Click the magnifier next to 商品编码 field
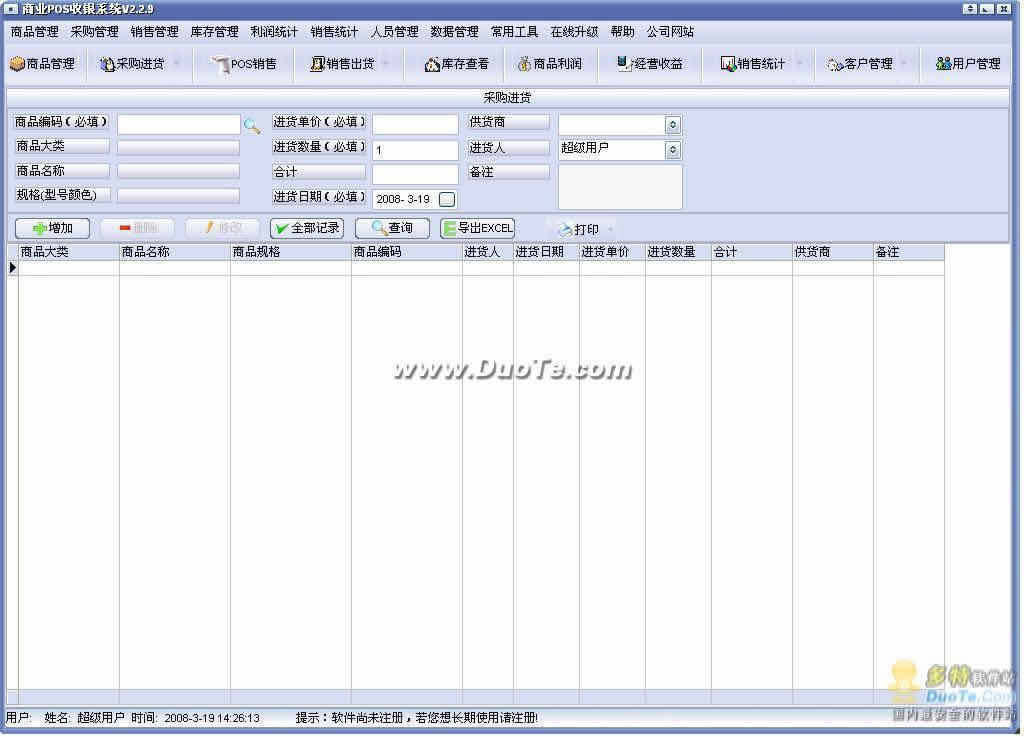The height and width of the screenshot is (738, 1024). (x=252, y=126)
